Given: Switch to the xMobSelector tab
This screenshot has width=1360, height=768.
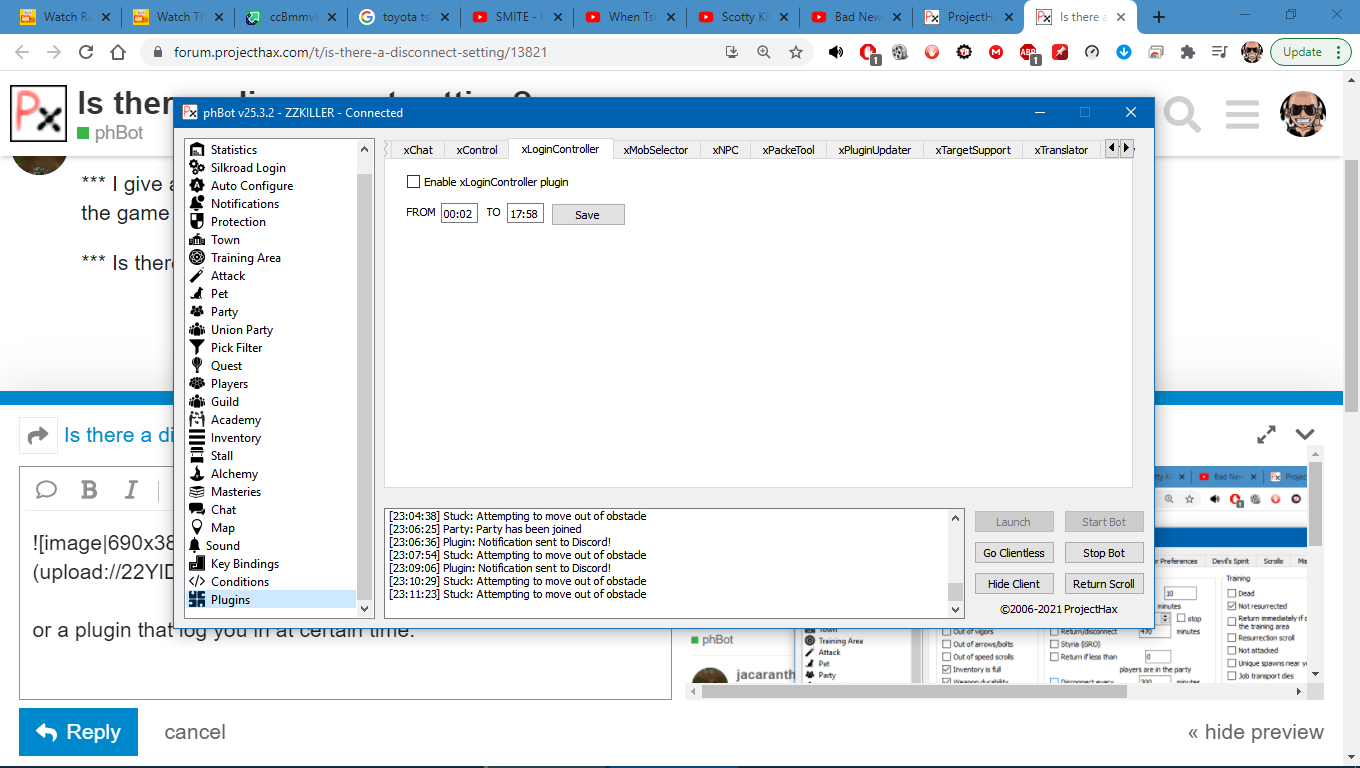Looking at the screenshot, I should click(655, 150).
